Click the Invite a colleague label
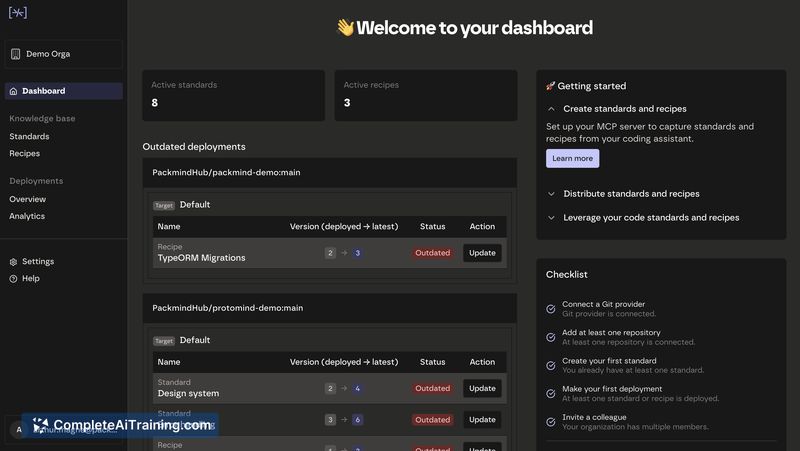 594,417
